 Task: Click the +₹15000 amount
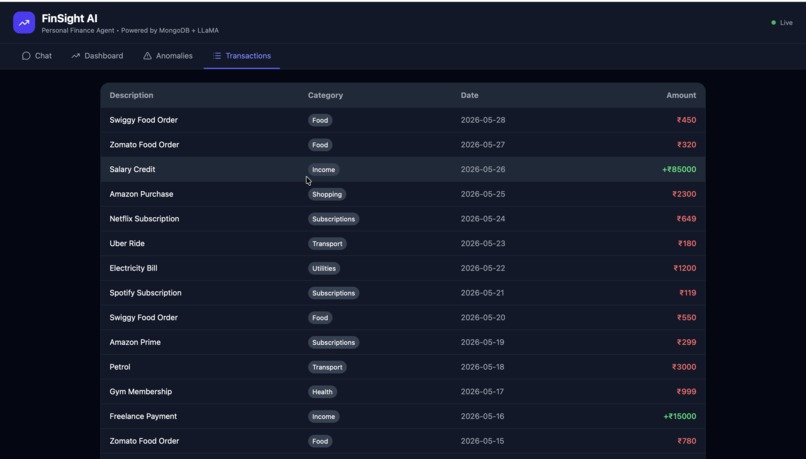click(x=680, y=416)
